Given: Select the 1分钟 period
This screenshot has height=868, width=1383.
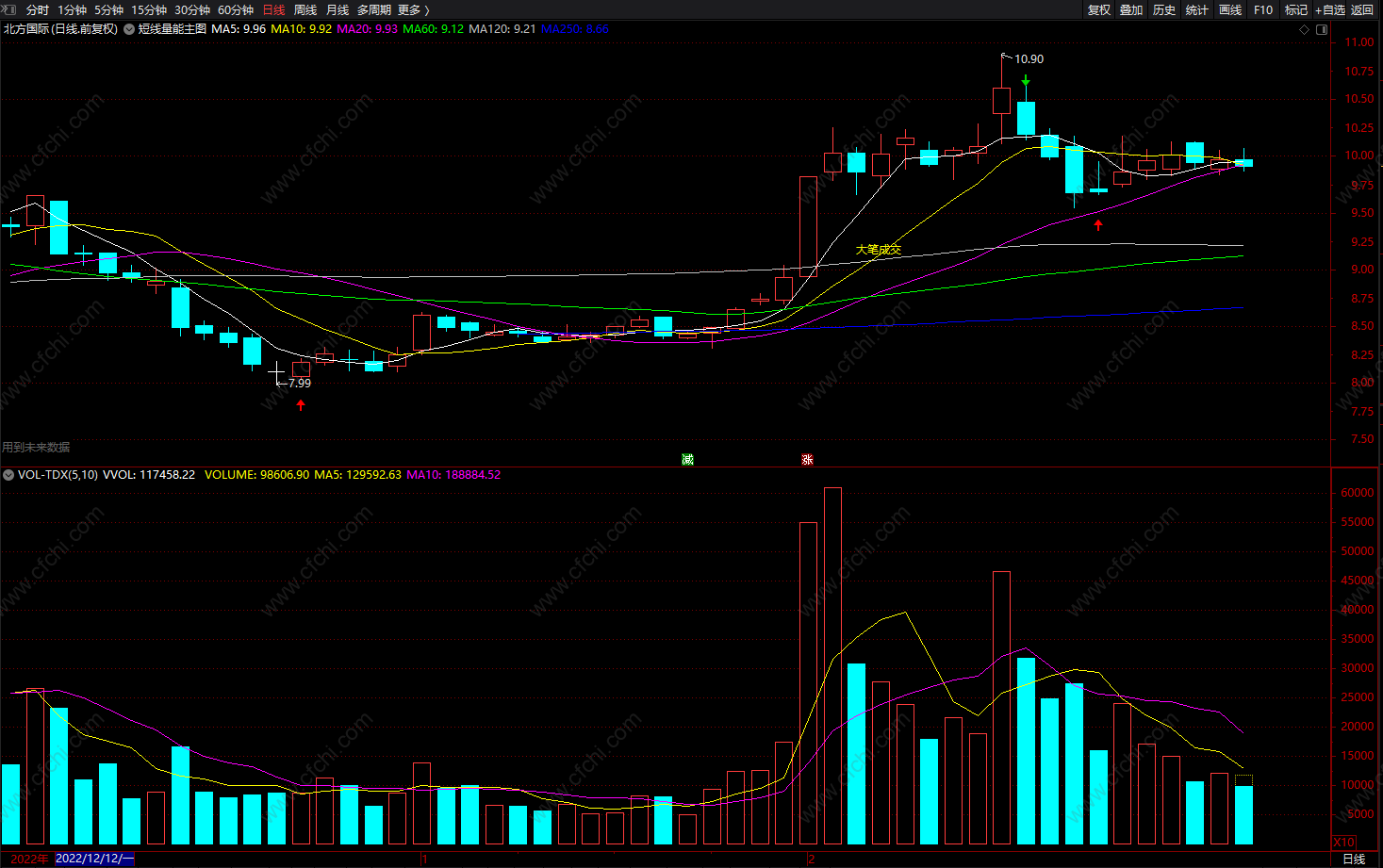Looking at the screenshot, I should pyautogui.click(x=72, y=9).
